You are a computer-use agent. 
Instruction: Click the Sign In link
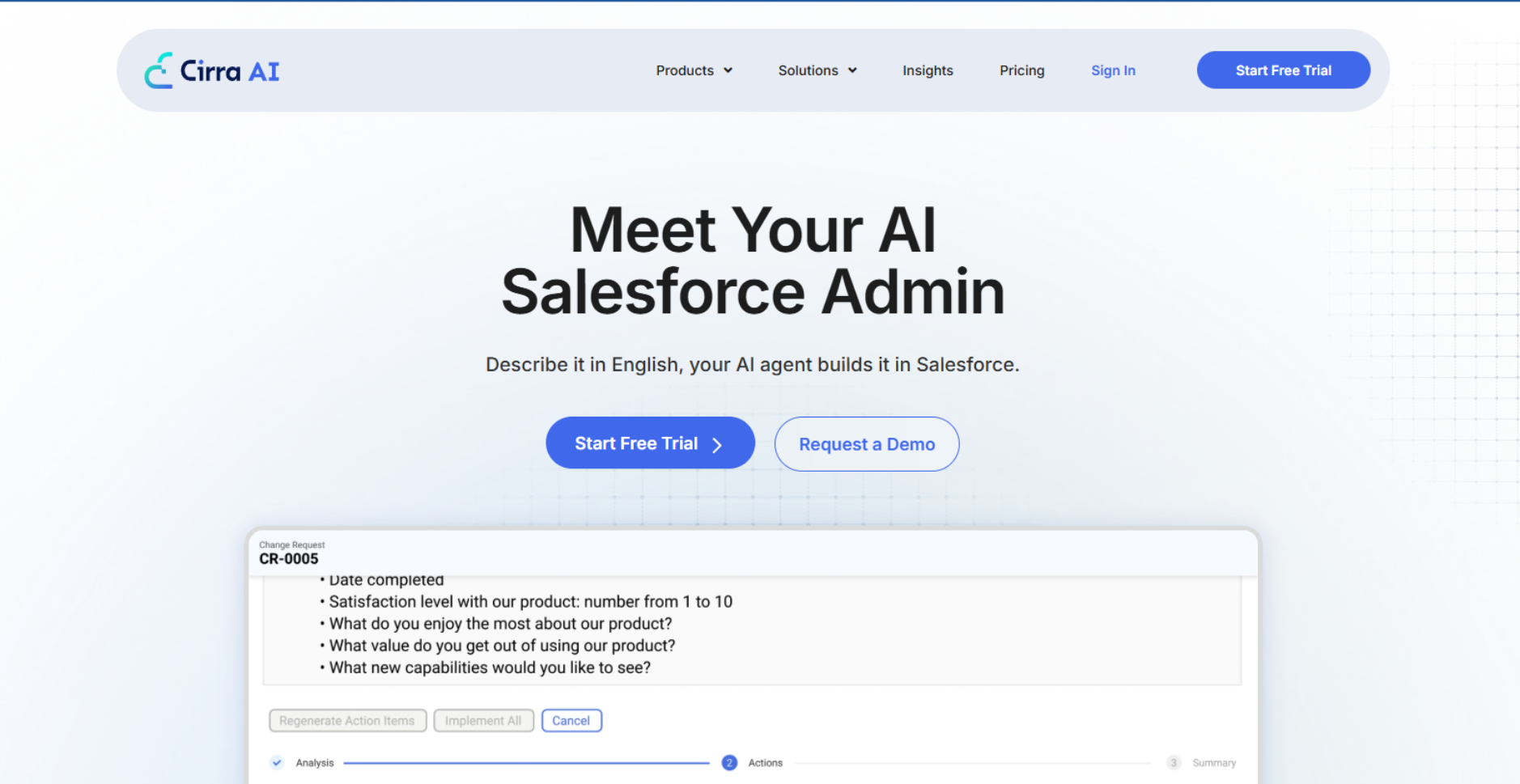pos(1113,70)
